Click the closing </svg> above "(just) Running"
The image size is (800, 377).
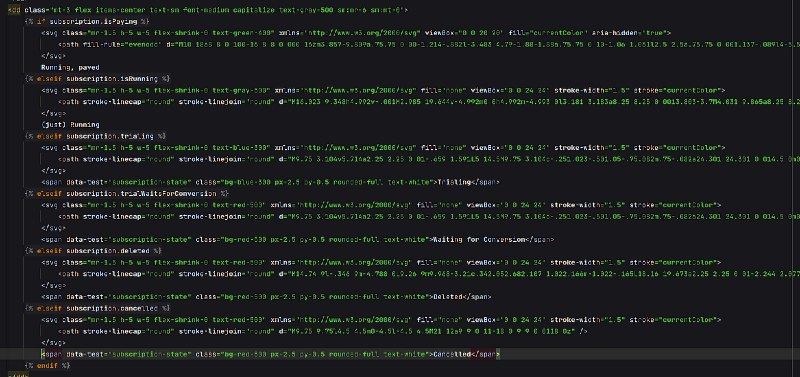click(54, 113)
